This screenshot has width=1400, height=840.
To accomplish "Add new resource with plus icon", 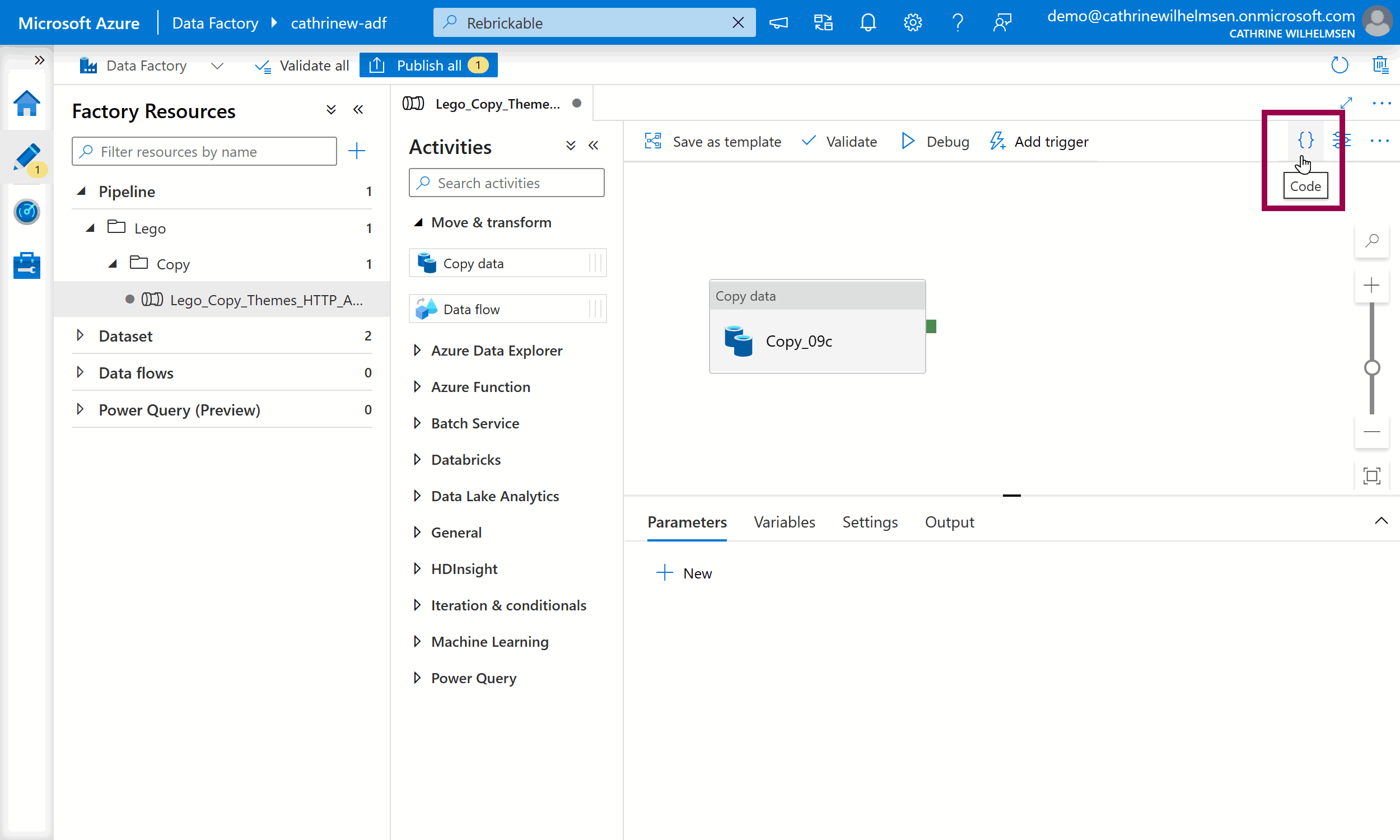I will tap(357, 151).
